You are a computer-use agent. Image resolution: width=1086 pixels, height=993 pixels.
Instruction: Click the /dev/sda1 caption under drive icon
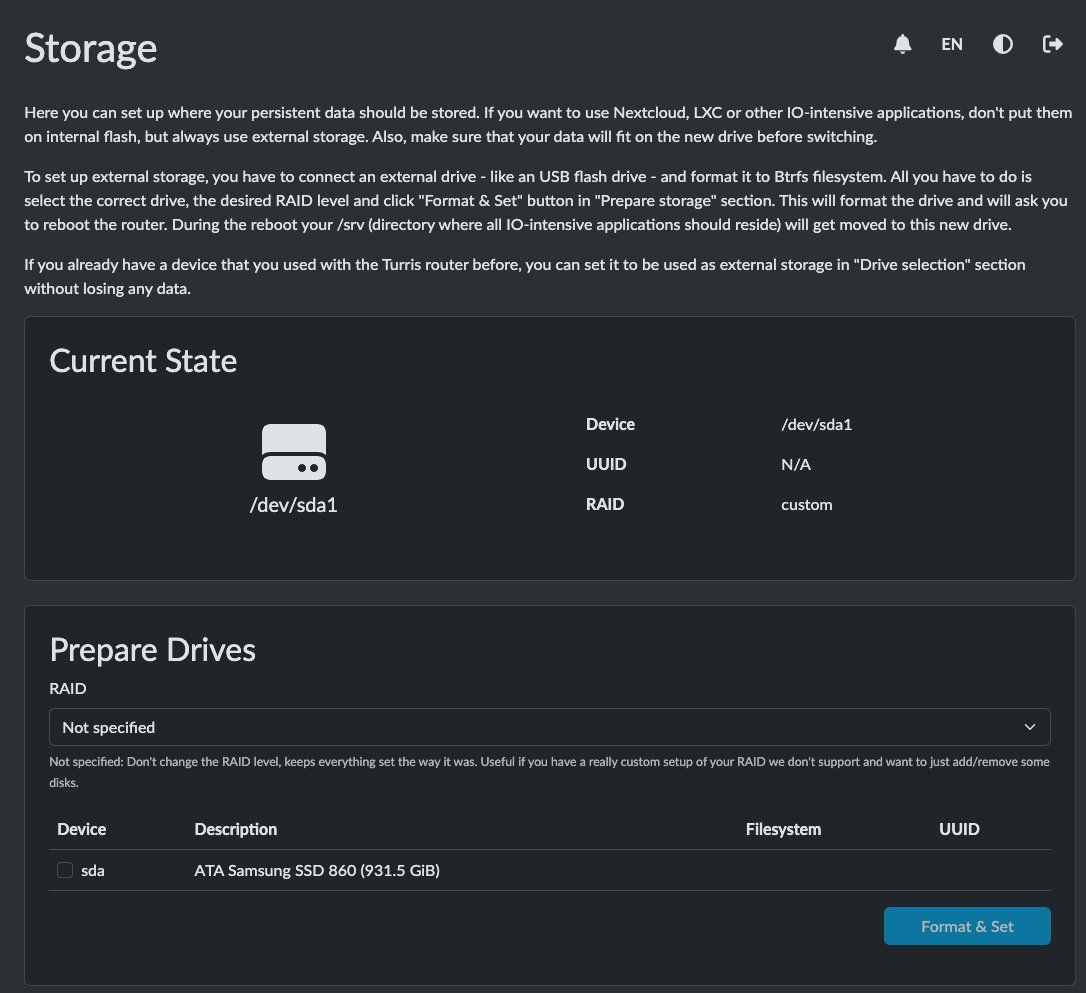coord(294,505)
